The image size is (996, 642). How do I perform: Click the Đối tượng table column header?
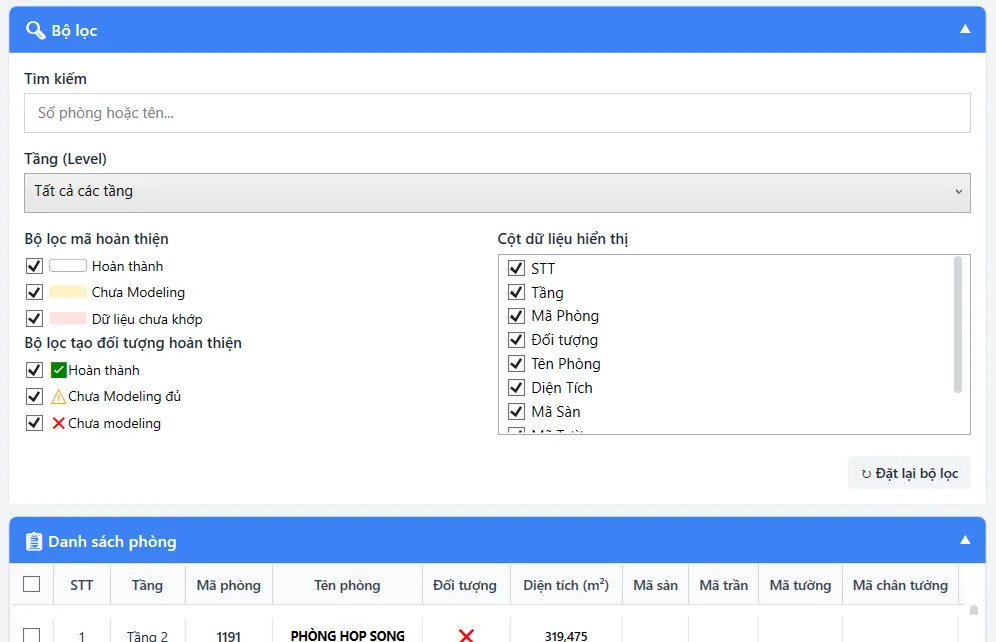465,585
